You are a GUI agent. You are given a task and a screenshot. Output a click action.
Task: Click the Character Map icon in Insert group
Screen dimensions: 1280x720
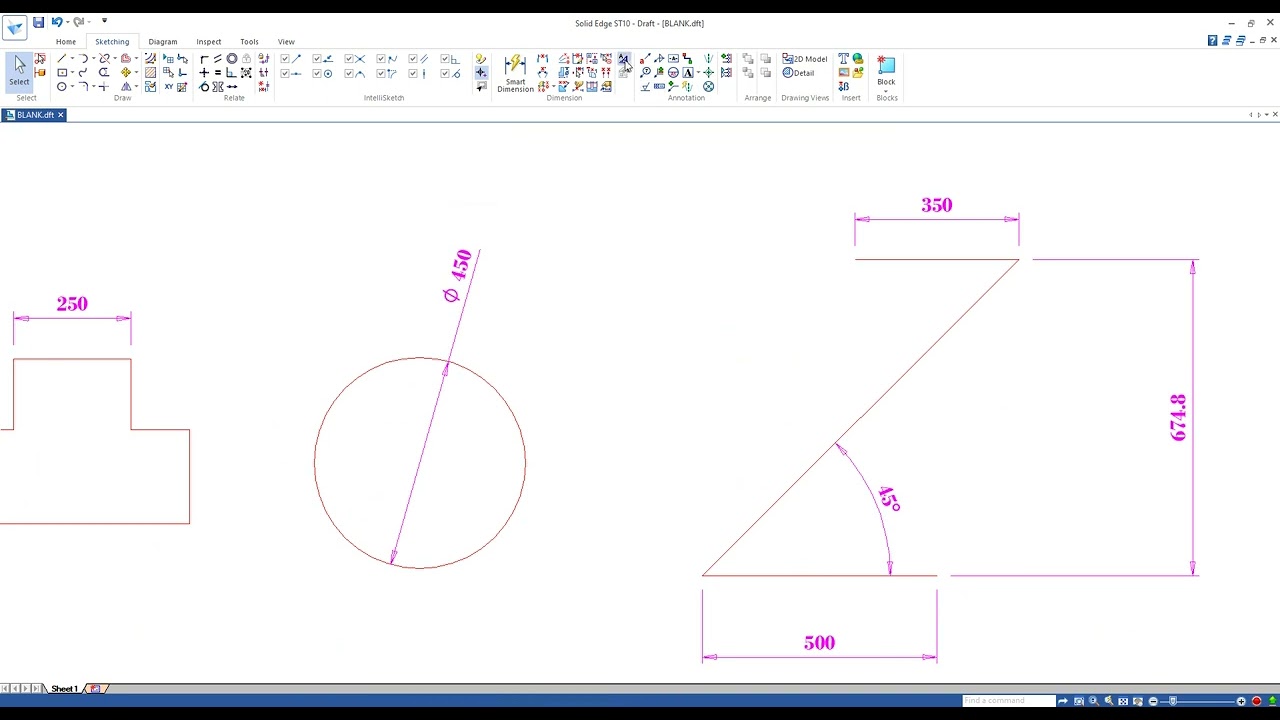pos(843,86)
